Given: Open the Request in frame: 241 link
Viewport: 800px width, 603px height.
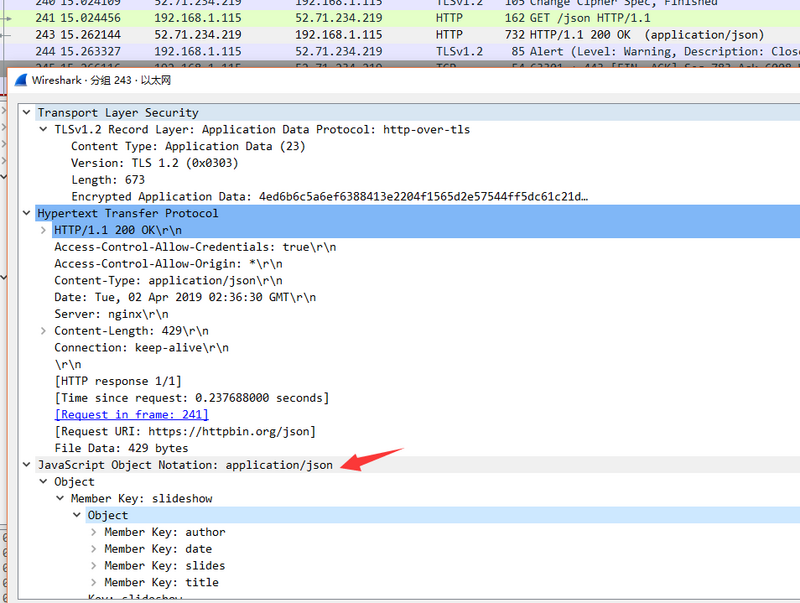Looking at the screenshot, I should pyautogui.click(x=132, y=414).
